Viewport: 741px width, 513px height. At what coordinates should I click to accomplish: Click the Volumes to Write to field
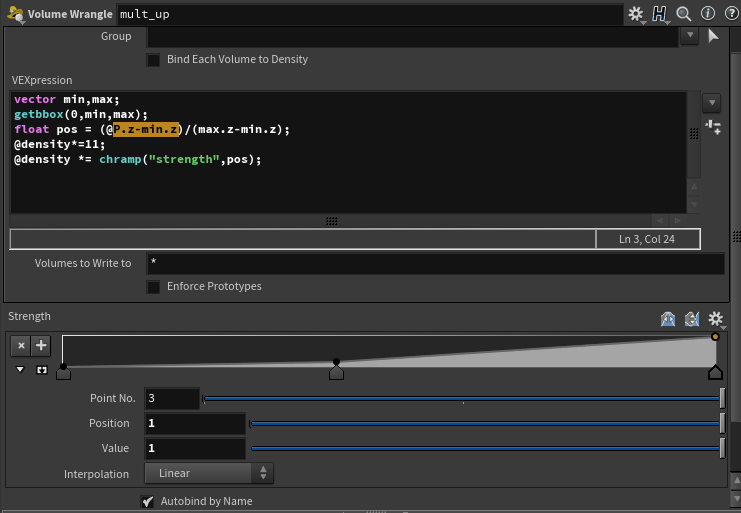(435, 264)
